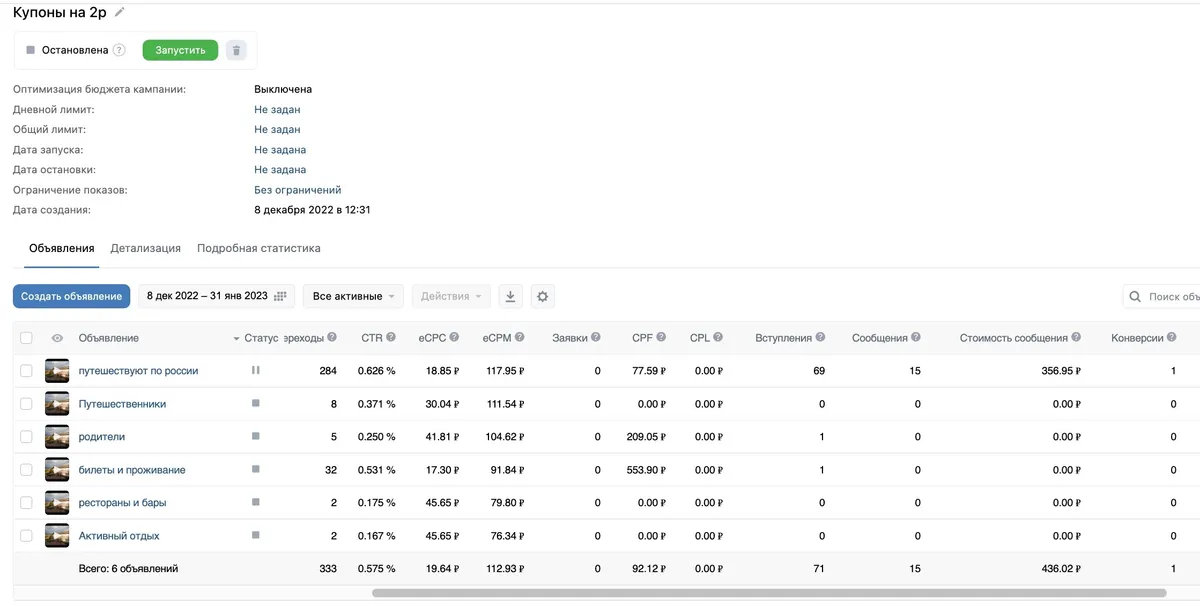Open help tooltip next to Остановлена status

pyautogui.click(x=119, y=50)
